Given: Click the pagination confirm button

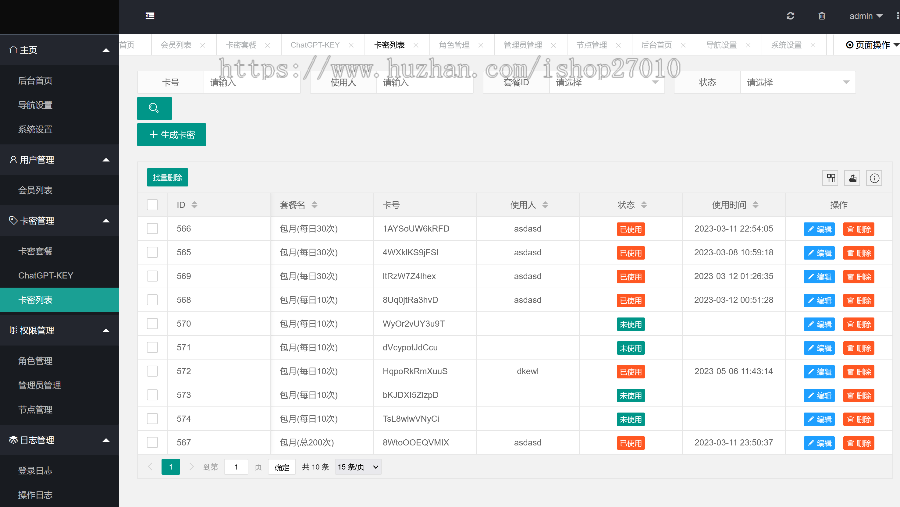Looking at the screenshot, I should coord(282,467).
